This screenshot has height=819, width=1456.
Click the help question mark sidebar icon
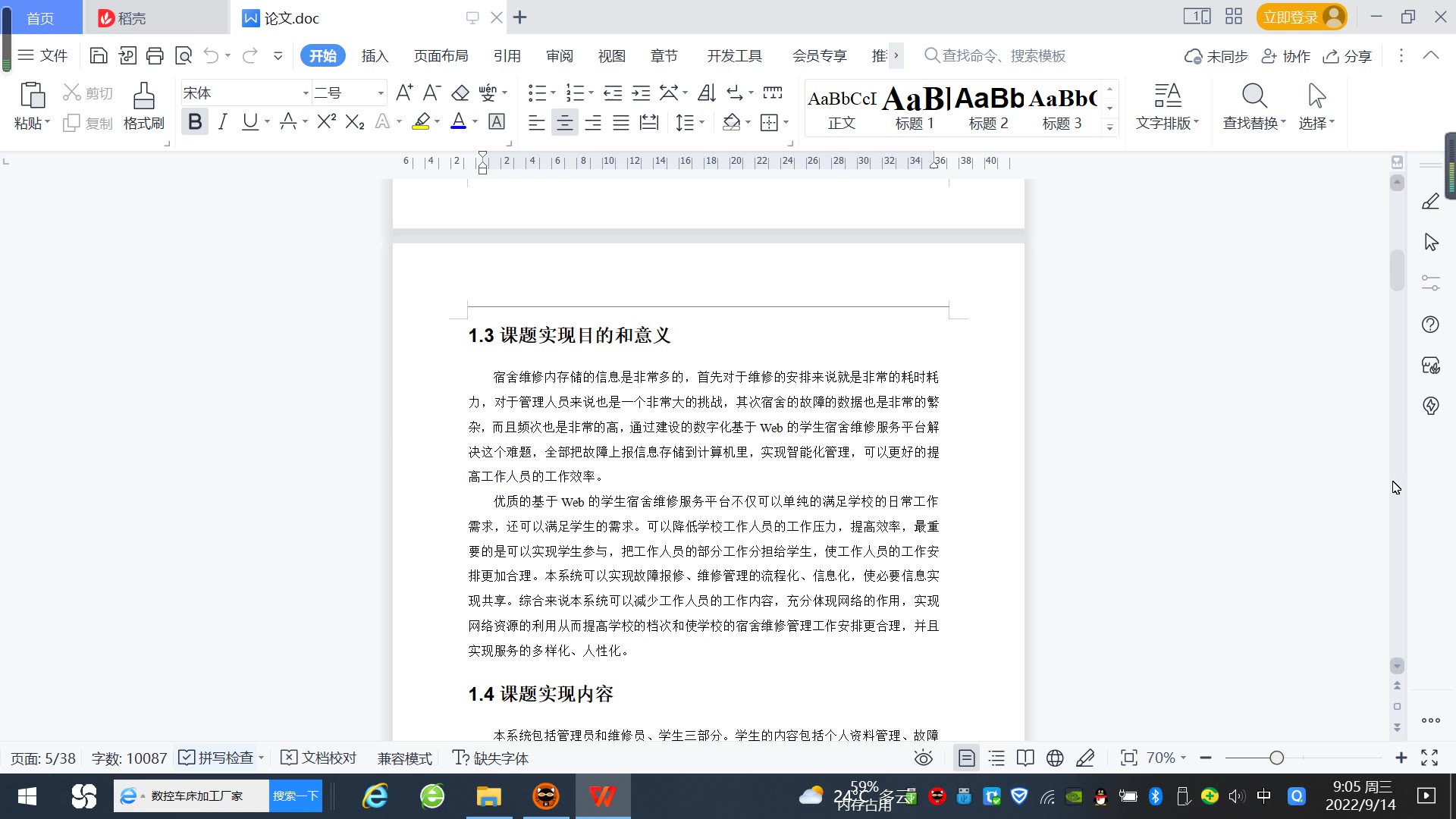[1430, 325]
